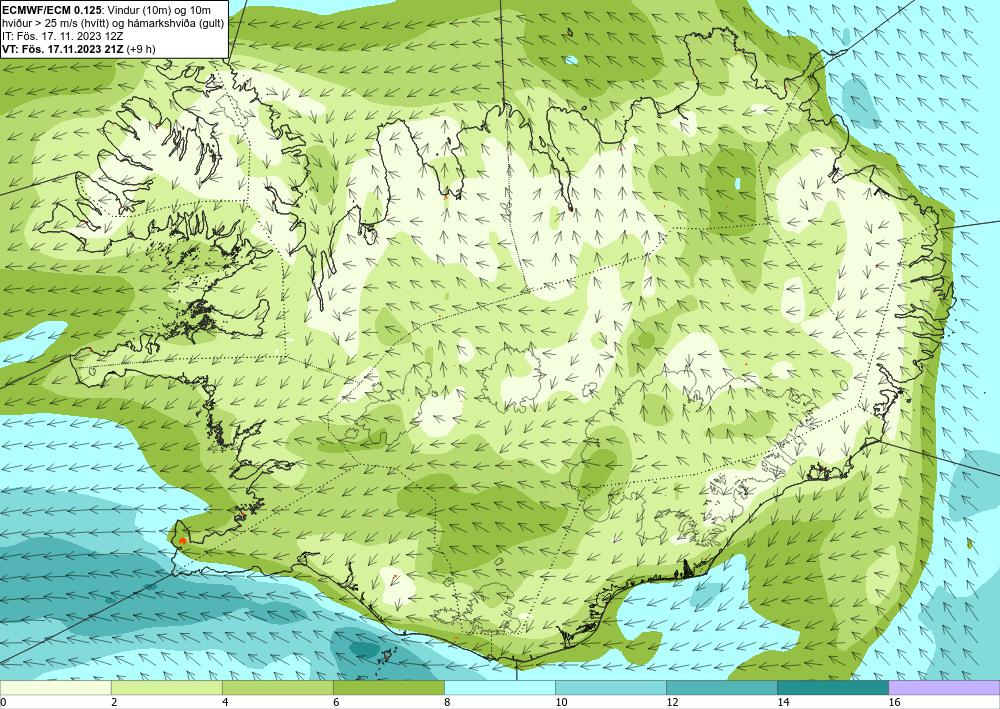The width and height of the screenshot is (1000, 709).
Task: Click the teal 12–14 m/s legend swatch
Action: (x=721, y=687)
